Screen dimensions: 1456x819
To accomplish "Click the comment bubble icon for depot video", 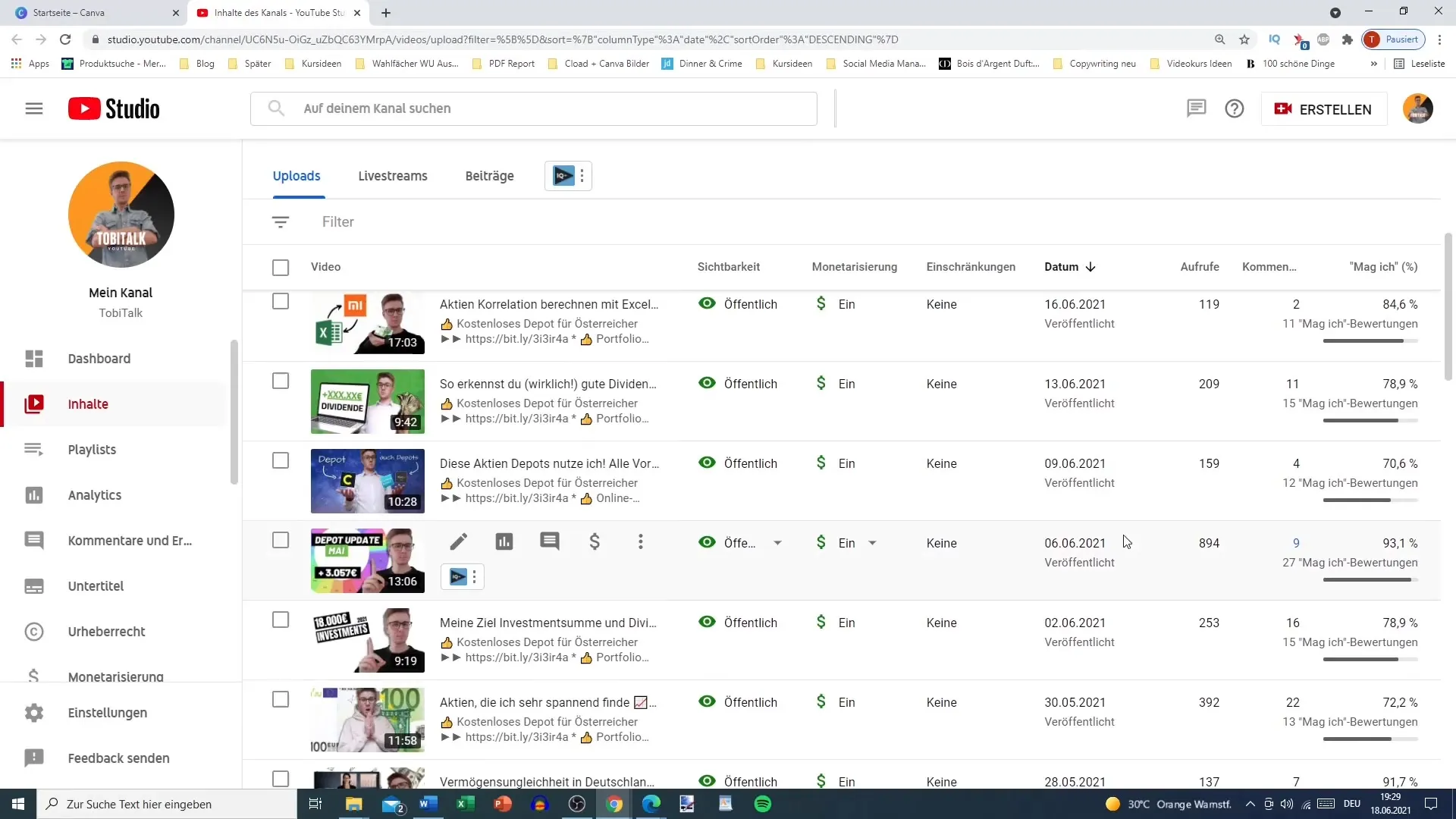I will tap(549, 542).
